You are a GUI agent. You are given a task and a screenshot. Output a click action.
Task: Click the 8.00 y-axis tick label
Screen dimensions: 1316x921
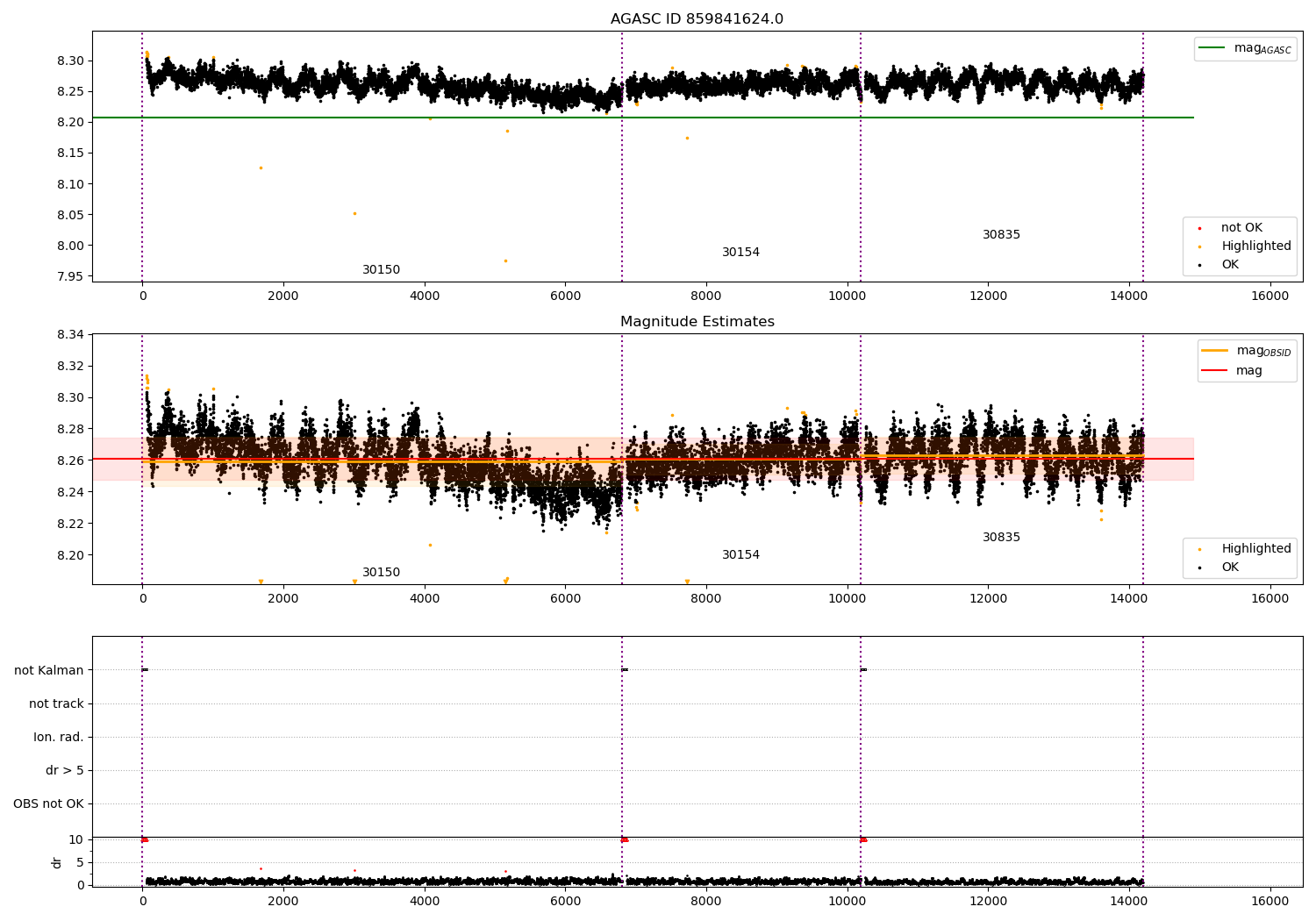click(x=70, y=246)
